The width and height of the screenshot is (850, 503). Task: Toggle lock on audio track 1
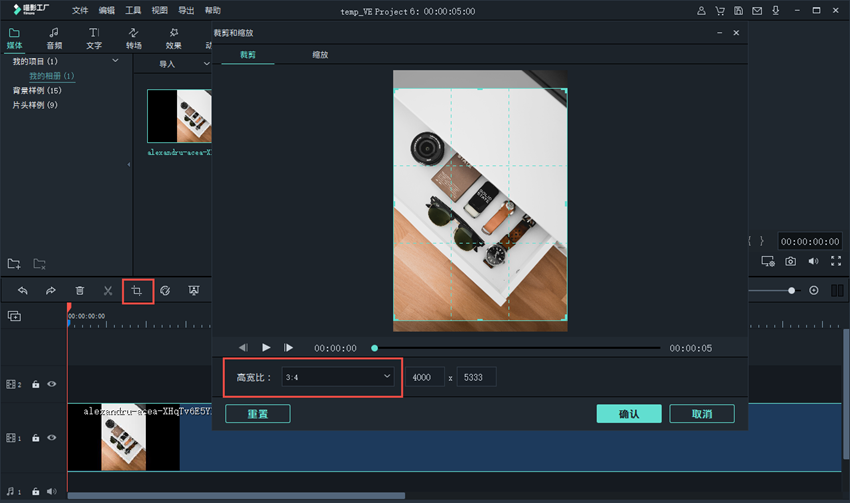click(x=35, y=492)
